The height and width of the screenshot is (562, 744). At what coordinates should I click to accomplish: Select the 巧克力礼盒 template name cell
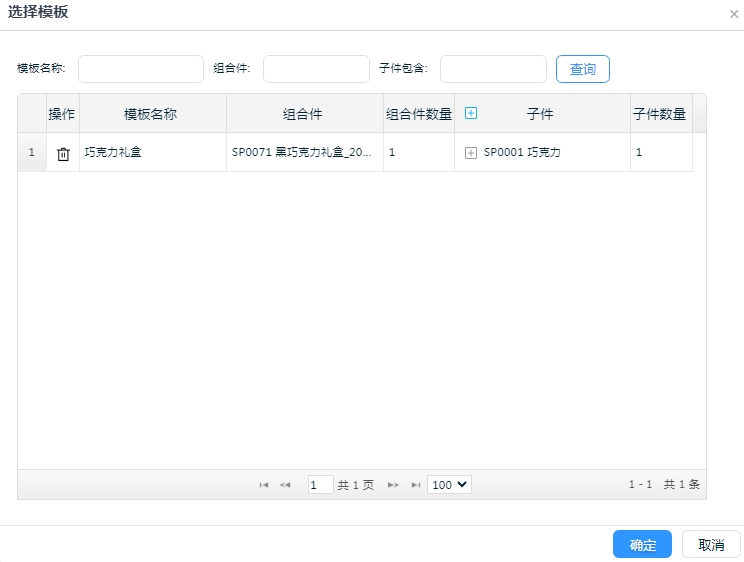153,152
